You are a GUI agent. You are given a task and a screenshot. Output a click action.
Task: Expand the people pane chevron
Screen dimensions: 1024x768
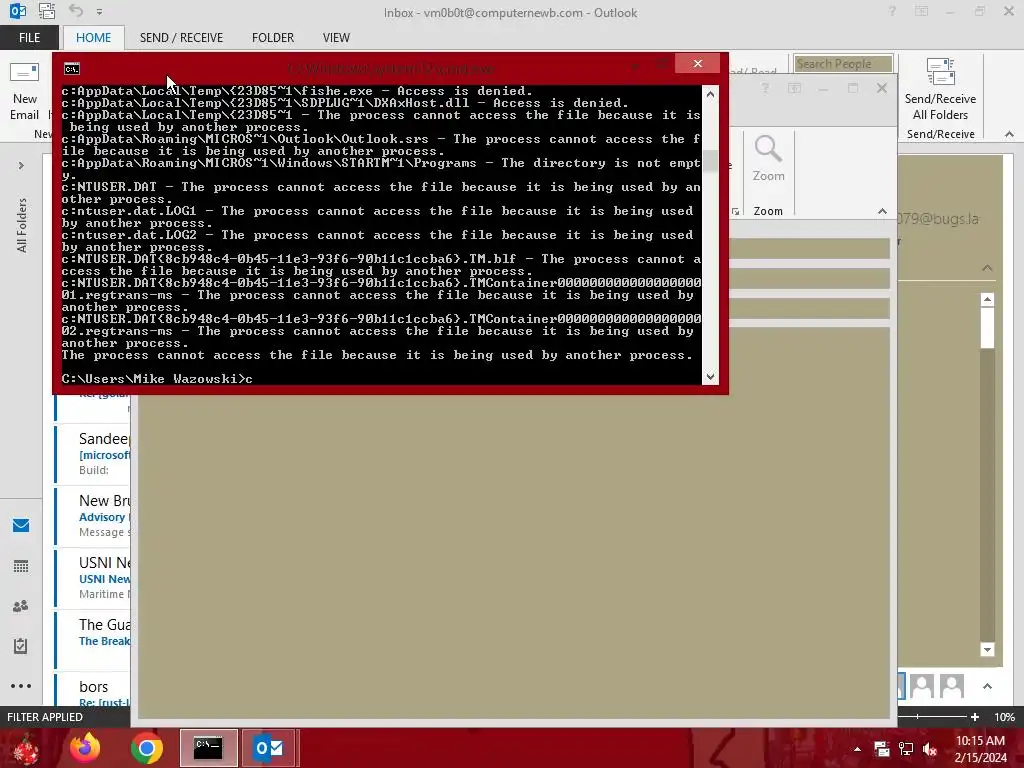pyautogui.click(x=987, y=686)
